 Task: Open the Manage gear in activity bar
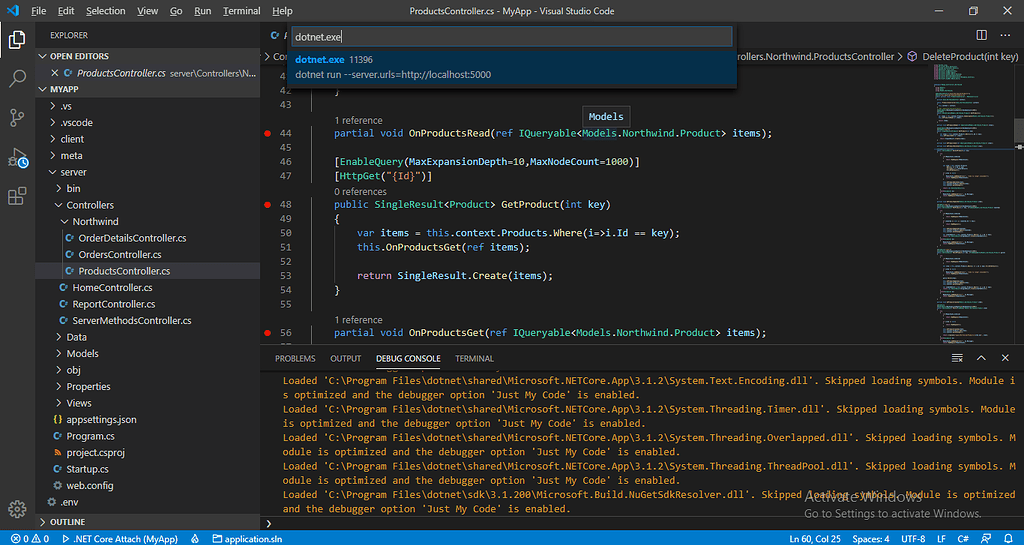pyautogui.click(x=17, y=509)
